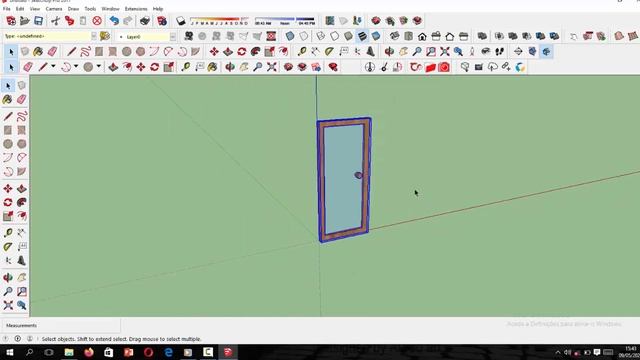Image resolution: width=640 pixels, height=360 pixels.
Task: Open the Layer0 layer dropdown
Action: (173, 37)
